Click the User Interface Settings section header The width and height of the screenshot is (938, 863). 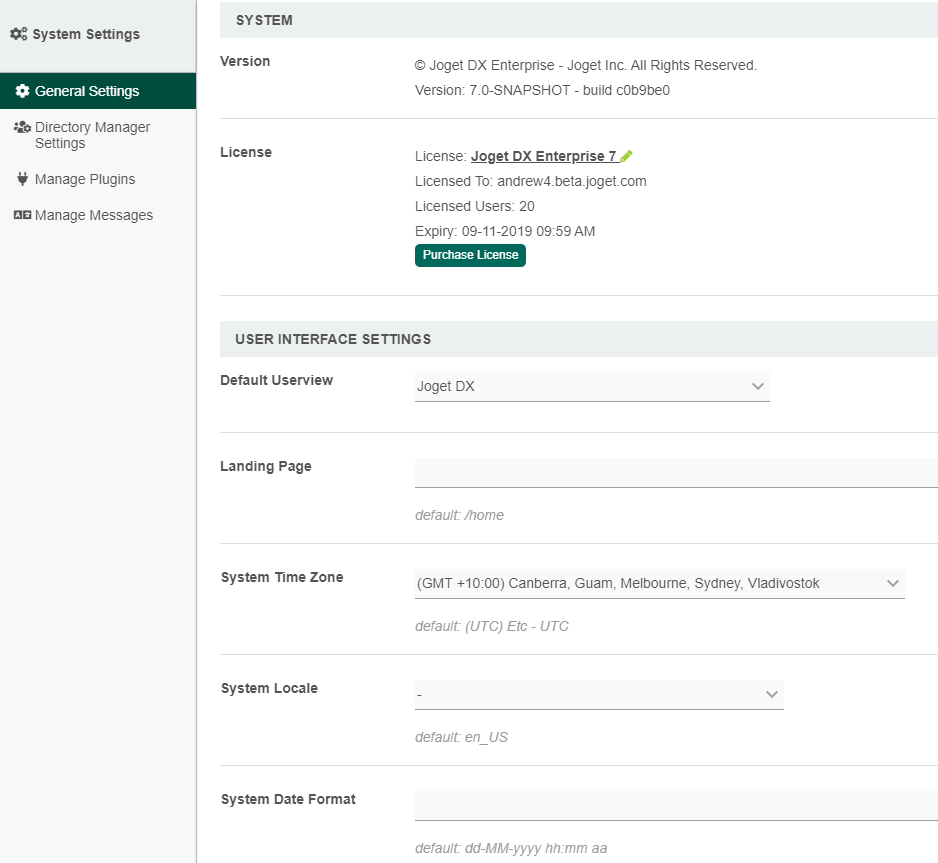(578, 339)
